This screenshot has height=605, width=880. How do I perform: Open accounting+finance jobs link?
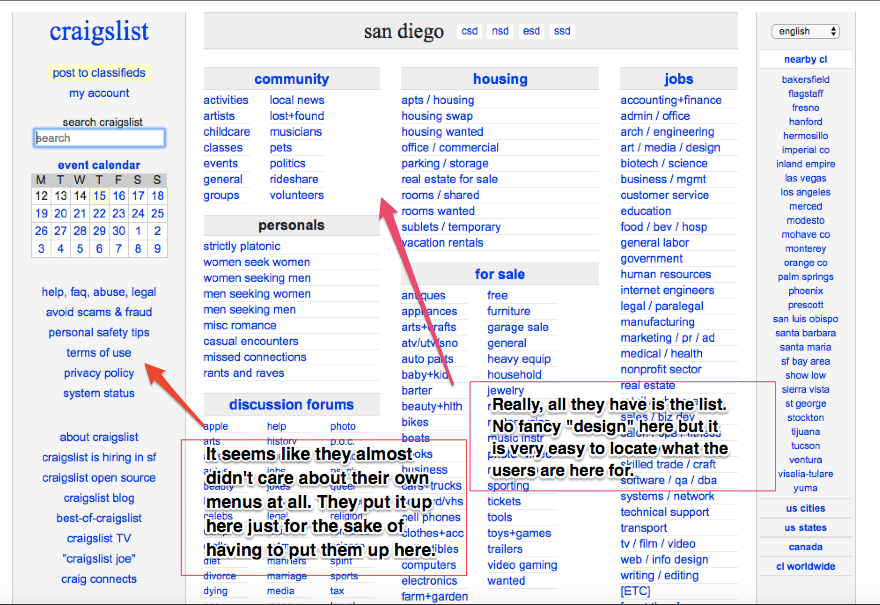[671, 100]
